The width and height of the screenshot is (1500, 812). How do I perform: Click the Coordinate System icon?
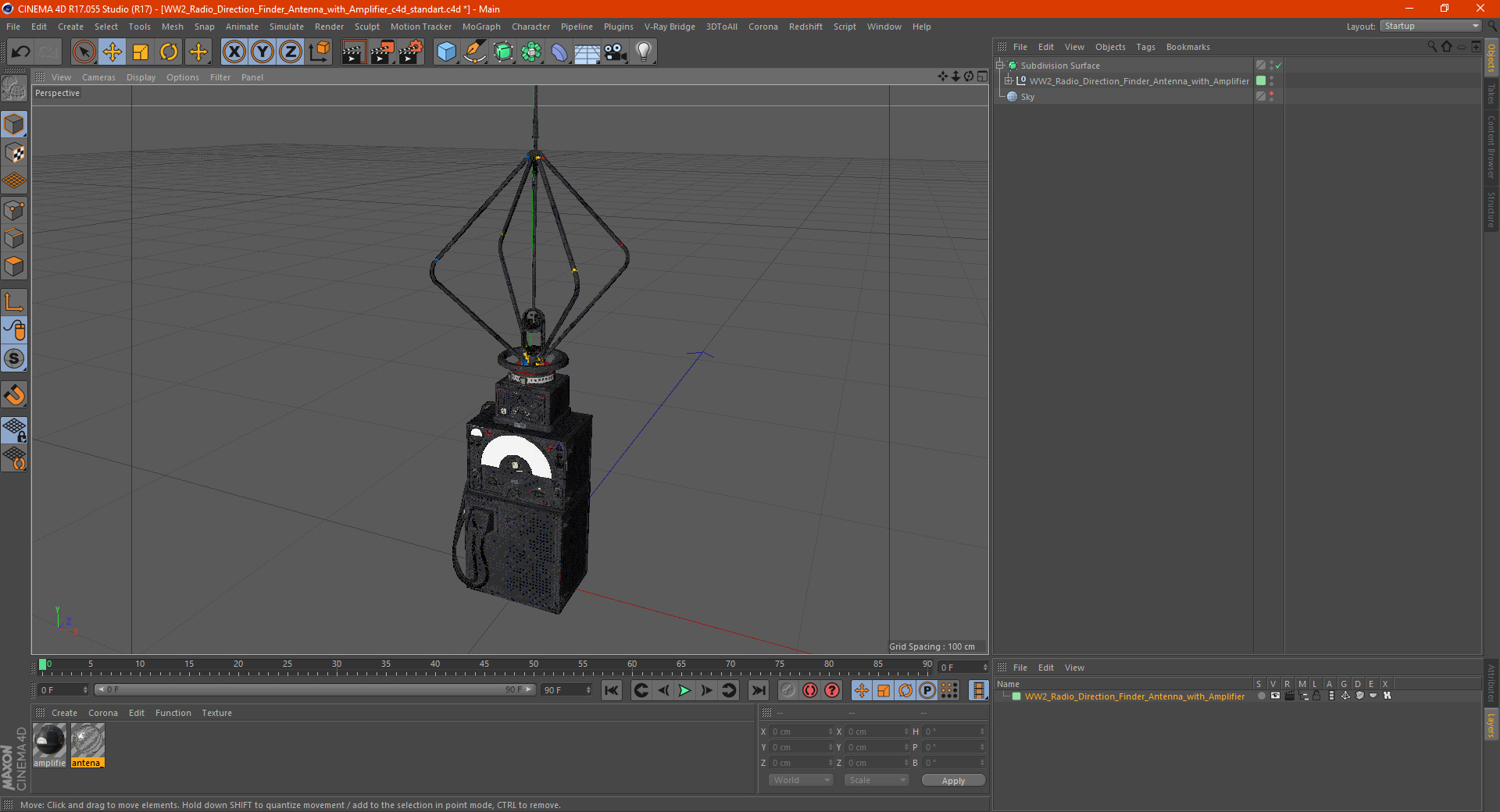tap(319, 52)
